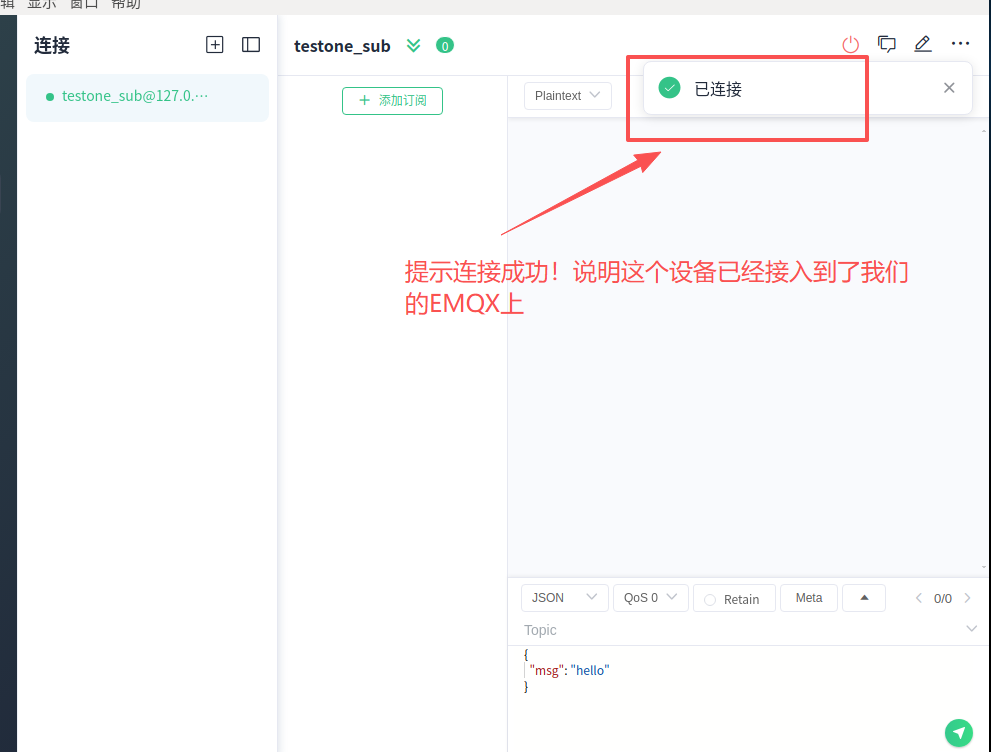This screenshot has height=752, width=991.
Task: Click the new connection plus icon
Action: pyautogui.click(x=214, y=45)
